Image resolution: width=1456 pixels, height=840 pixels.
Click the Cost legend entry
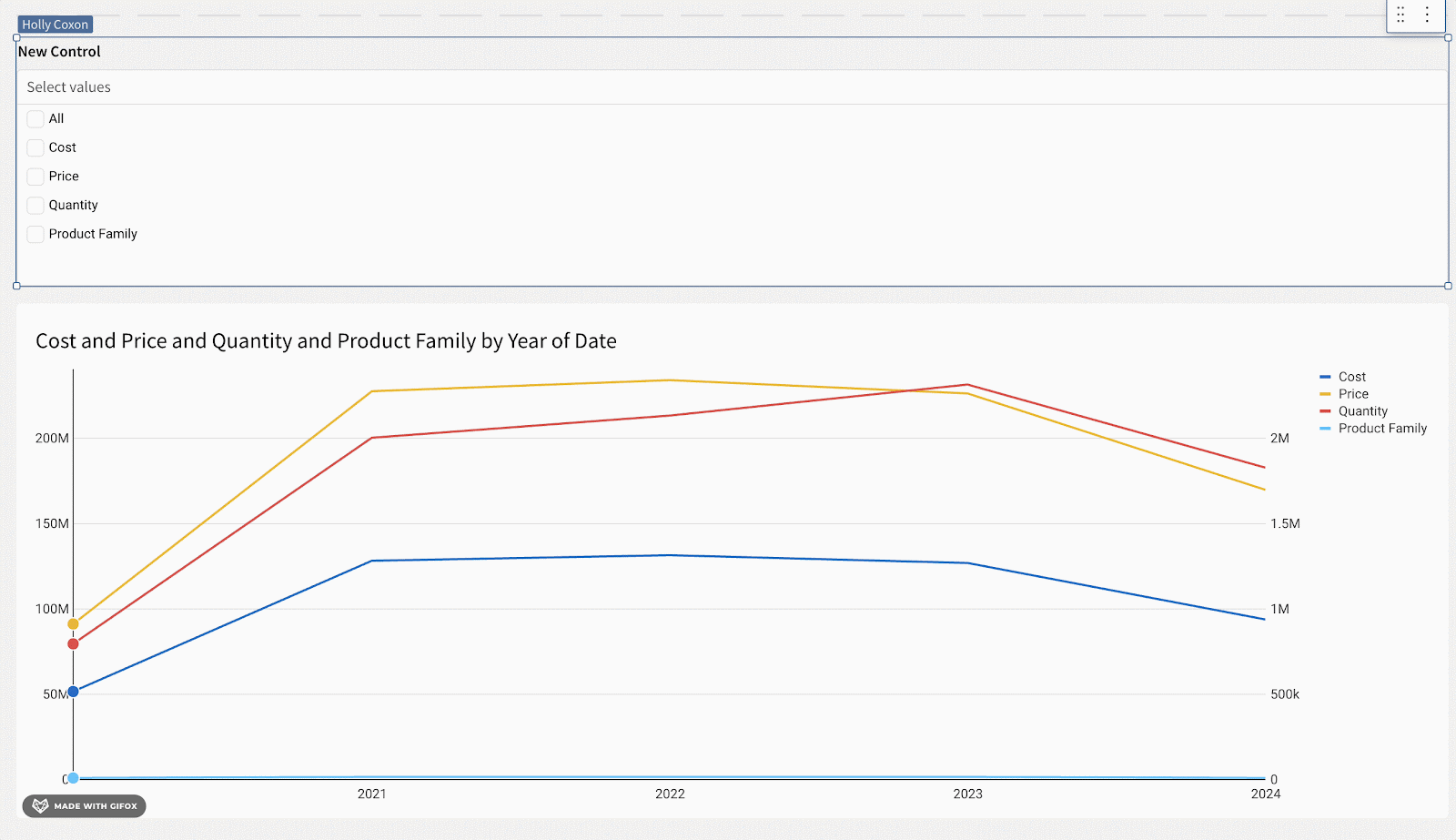coord(1351,377)
